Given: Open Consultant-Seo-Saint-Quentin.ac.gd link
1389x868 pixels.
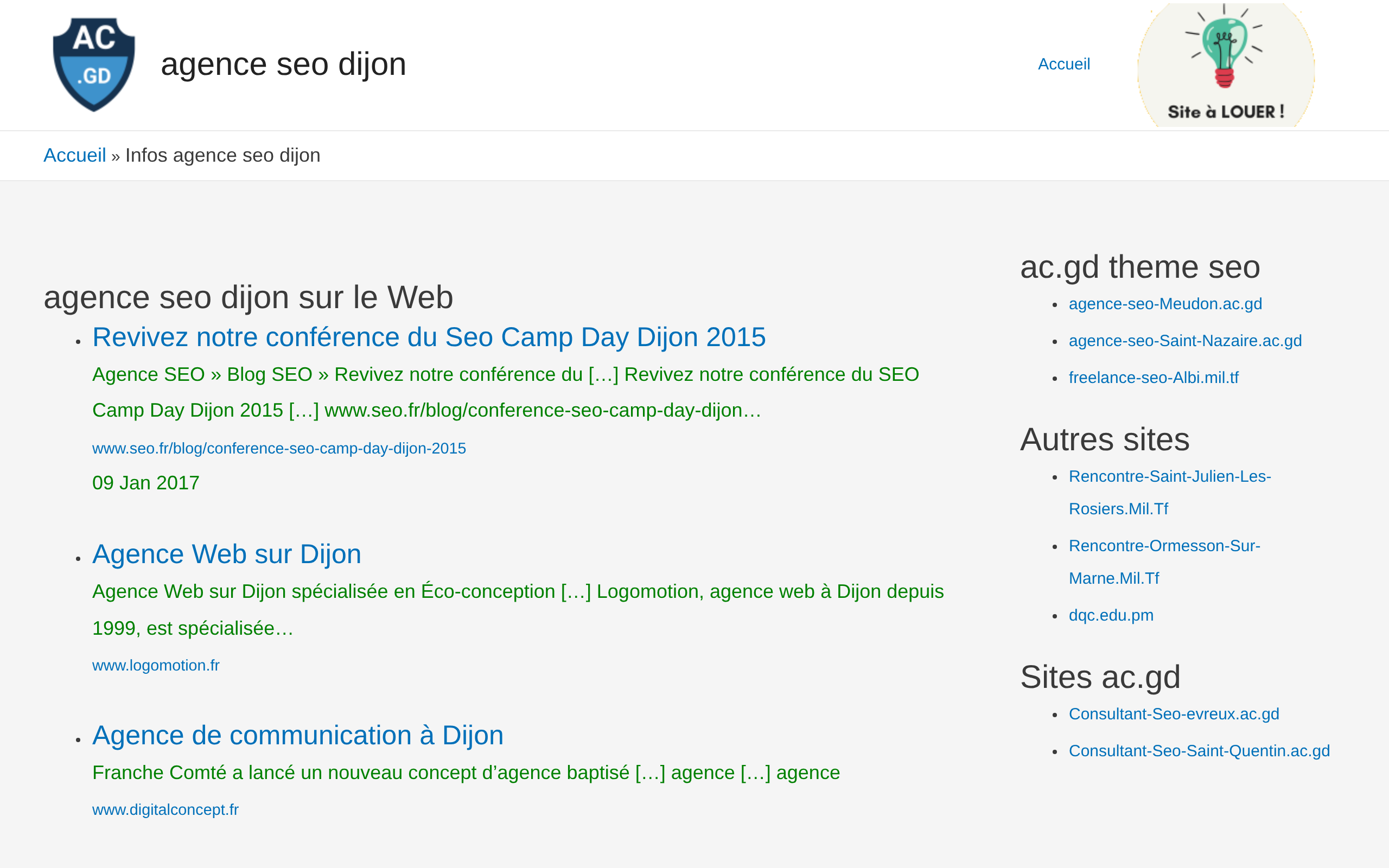Looking at the screenshot, I should coord(1199,750).
